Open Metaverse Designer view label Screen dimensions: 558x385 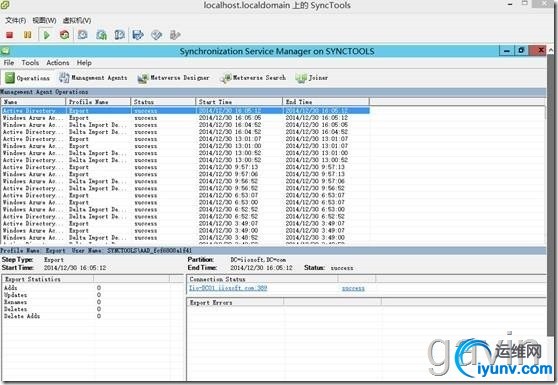point(180,78)
